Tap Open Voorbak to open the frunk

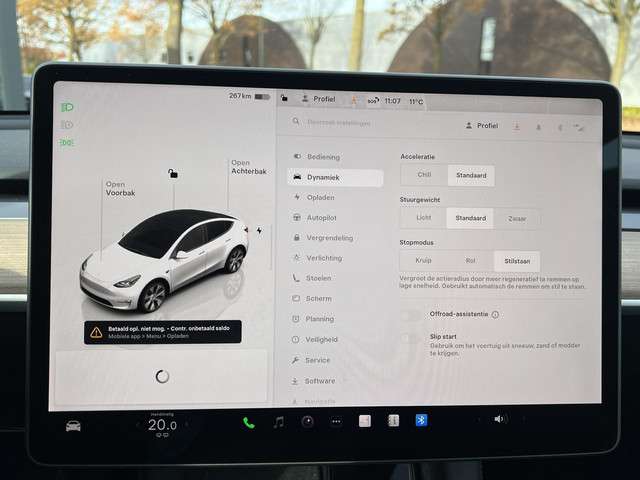coord(119,188)
